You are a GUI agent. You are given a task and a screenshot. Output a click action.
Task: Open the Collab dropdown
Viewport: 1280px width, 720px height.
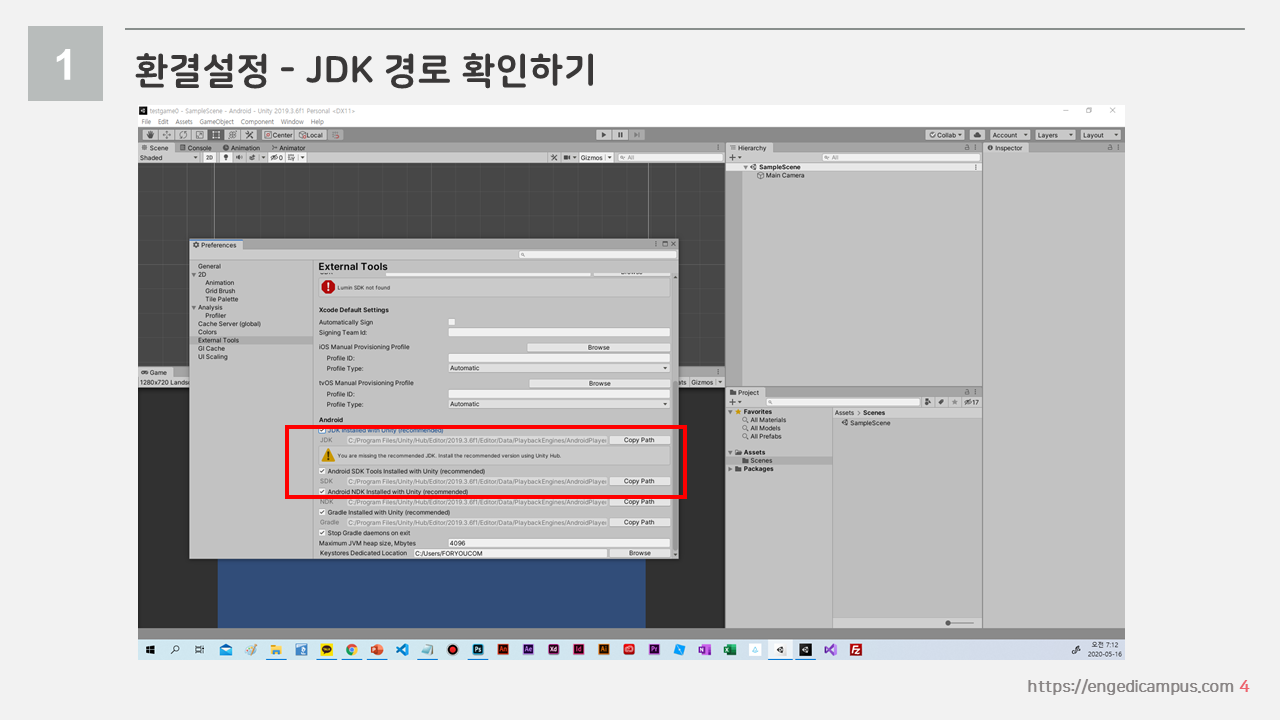pyautogui.click(x=946, y=135)
